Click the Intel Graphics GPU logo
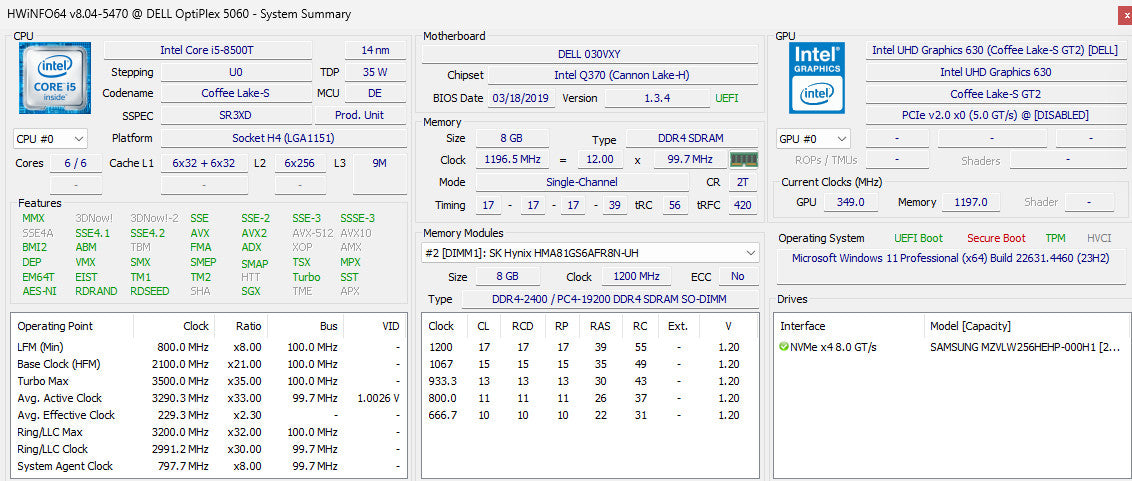This screenshot has width=1132, height=481. (x=817, y=78)
